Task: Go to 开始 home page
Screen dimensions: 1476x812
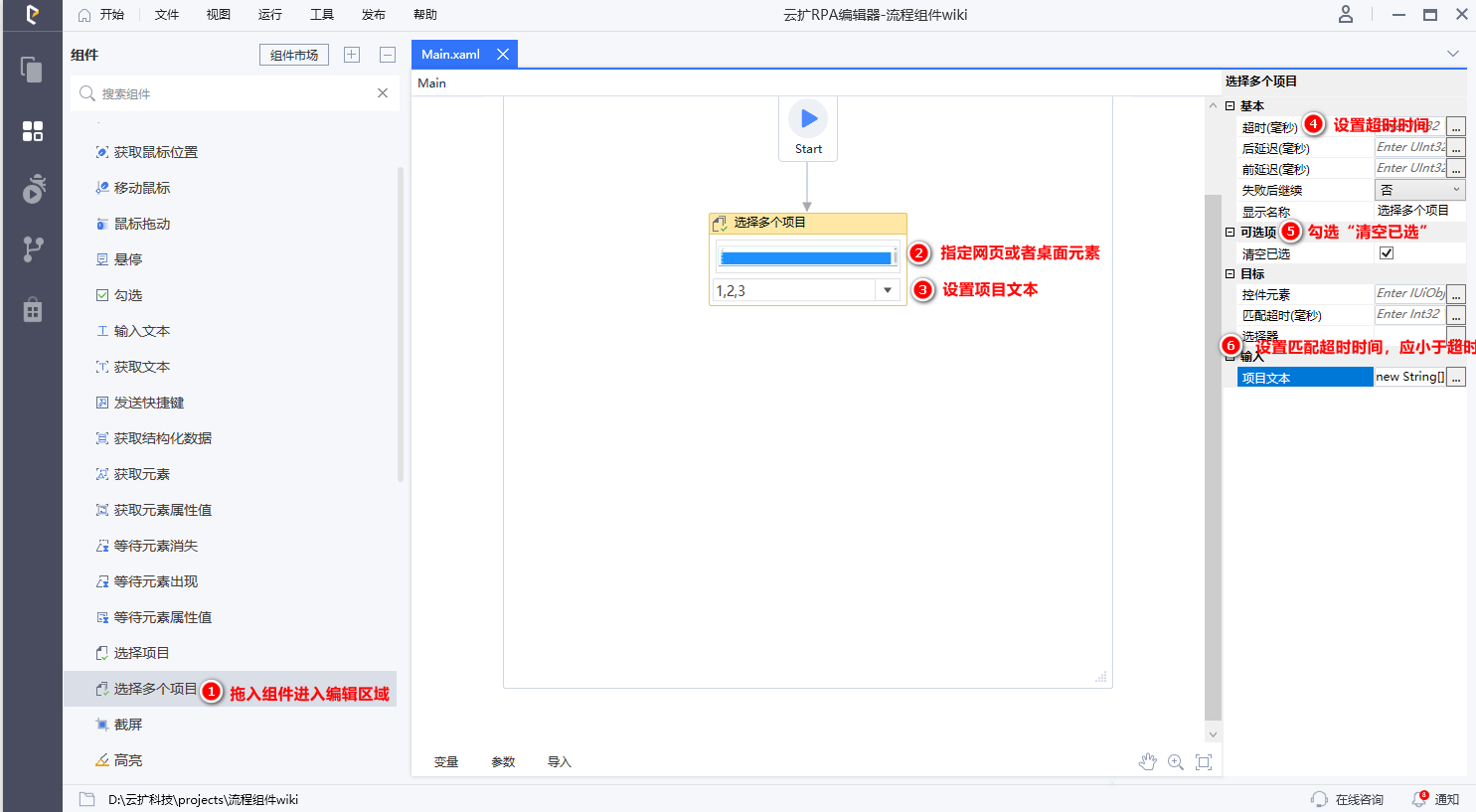Action: coord(101,14)
